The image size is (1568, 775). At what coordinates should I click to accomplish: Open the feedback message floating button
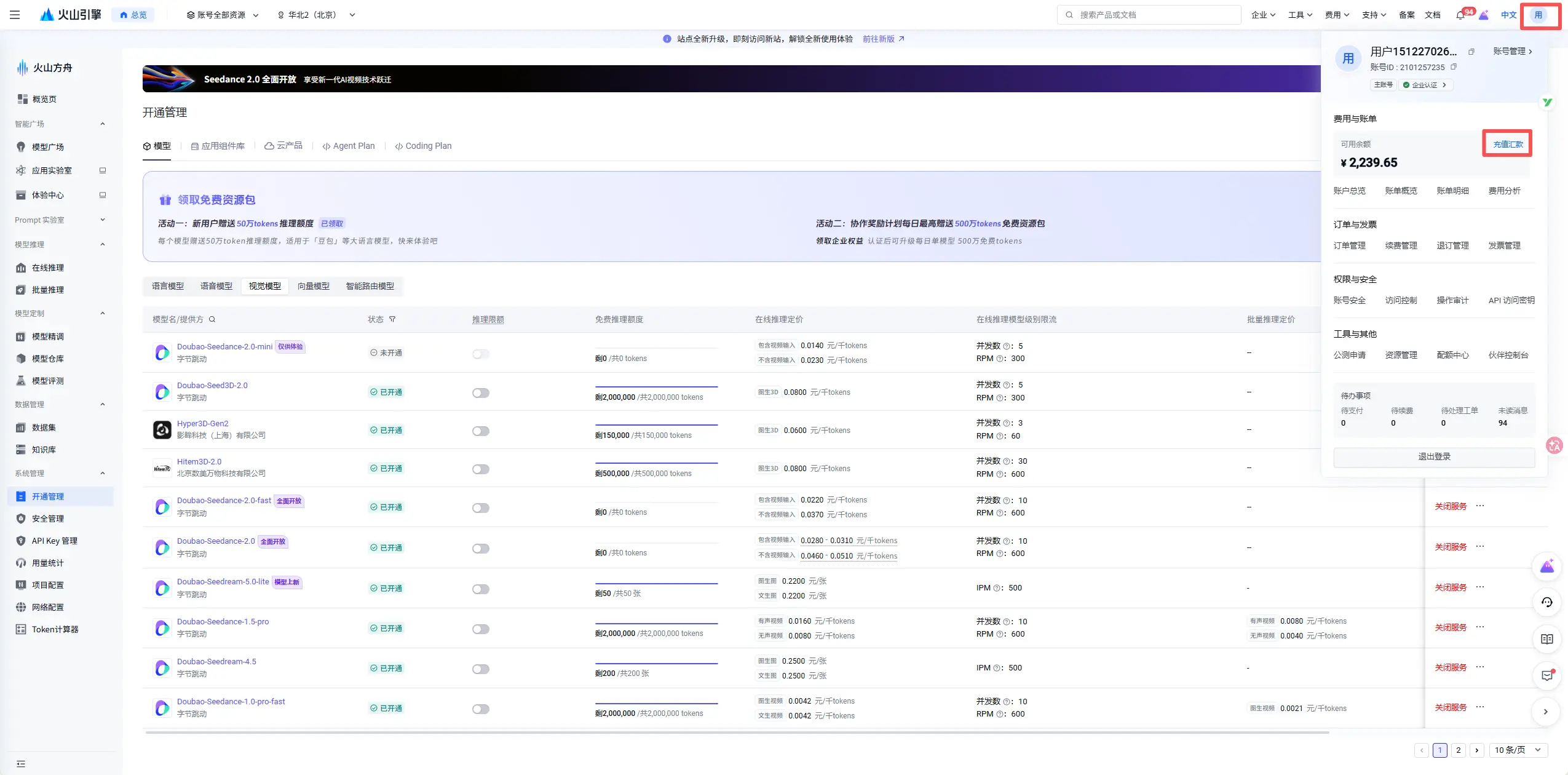1547,676
